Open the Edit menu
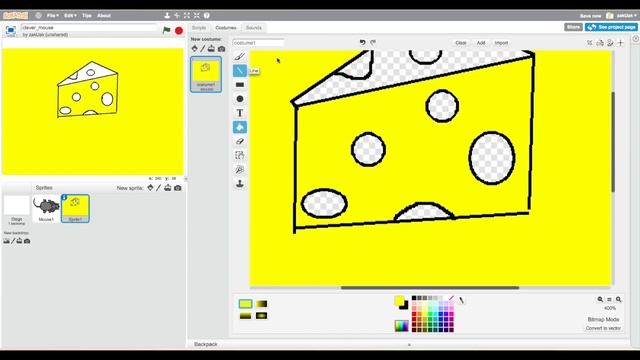 [x=70, y=16]
